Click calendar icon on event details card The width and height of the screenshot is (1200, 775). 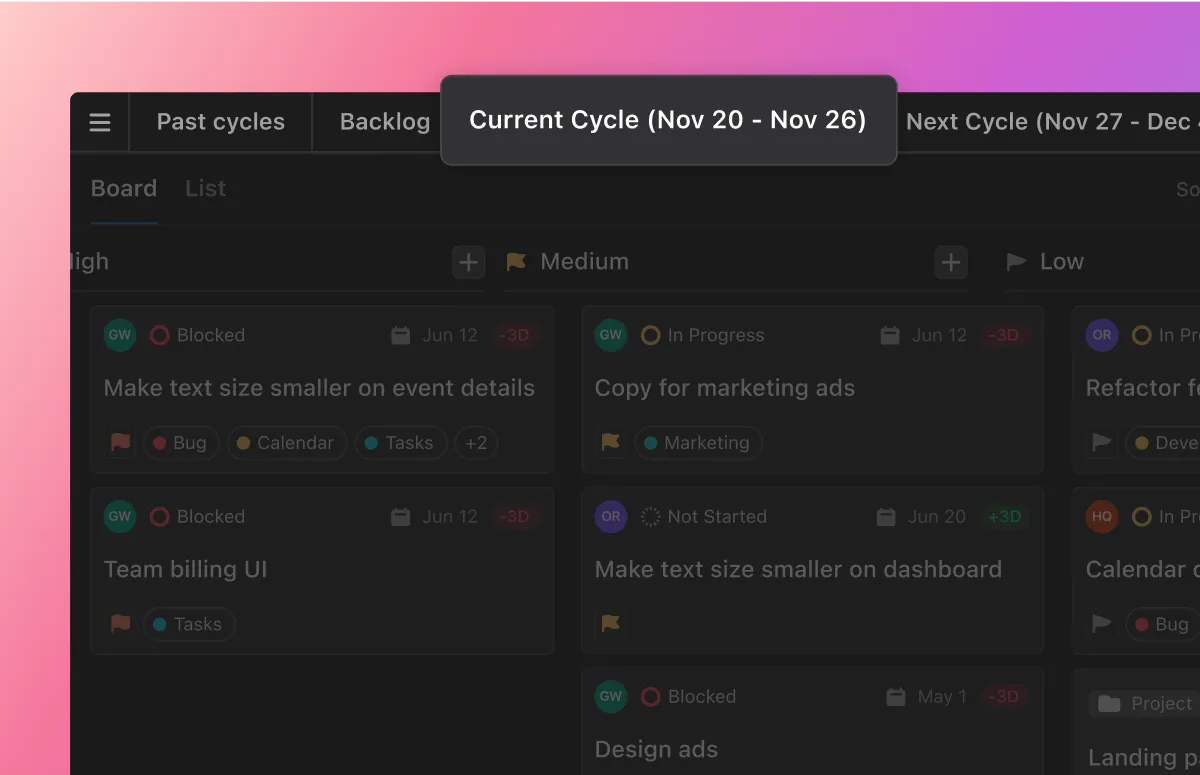coord(401,335)
